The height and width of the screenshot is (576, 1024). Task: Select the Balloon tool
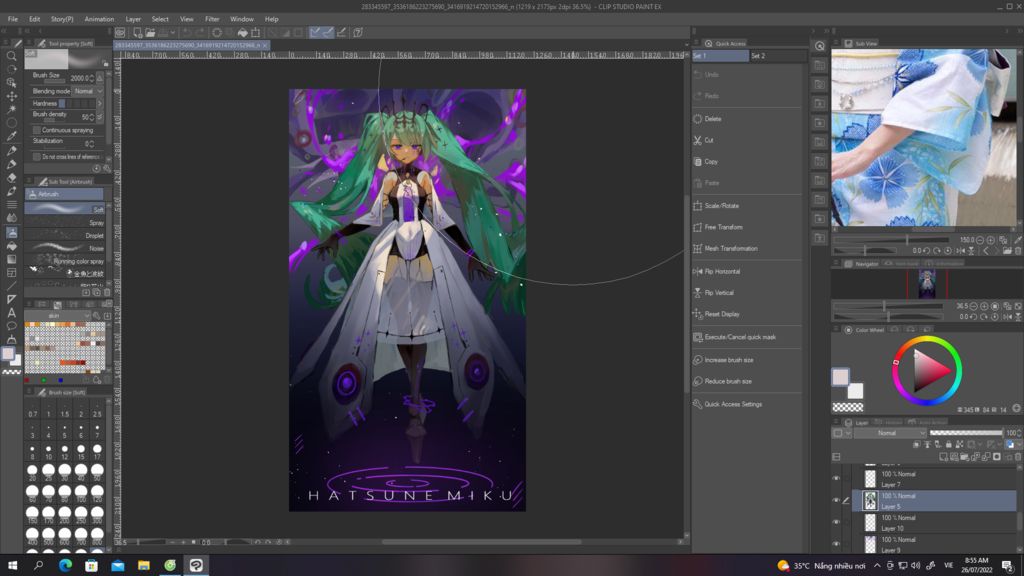[11, 326]
